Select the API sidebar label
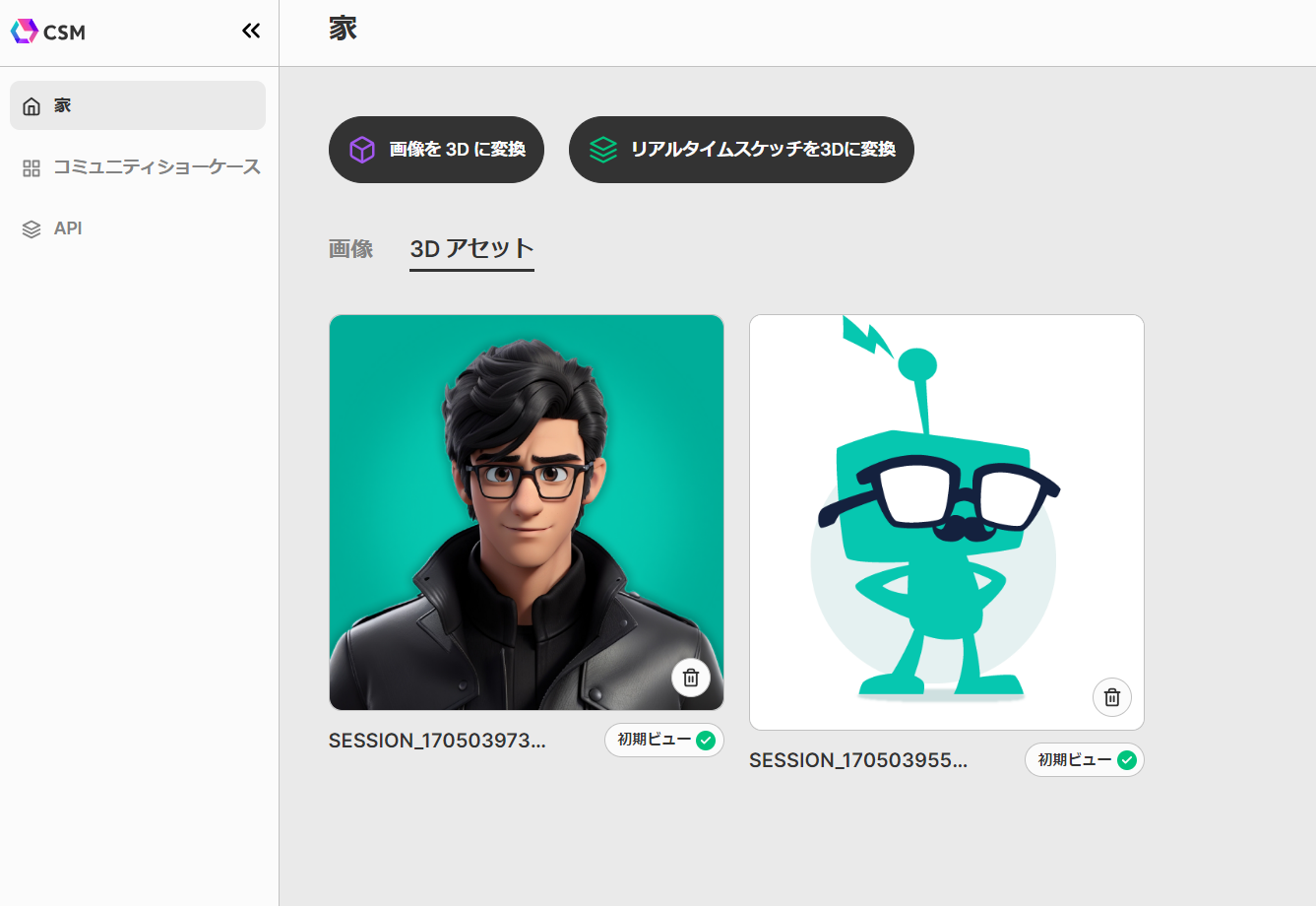The width and height of the screenshot is (1316, 906). pyautogui.click(x=68, y=228)
